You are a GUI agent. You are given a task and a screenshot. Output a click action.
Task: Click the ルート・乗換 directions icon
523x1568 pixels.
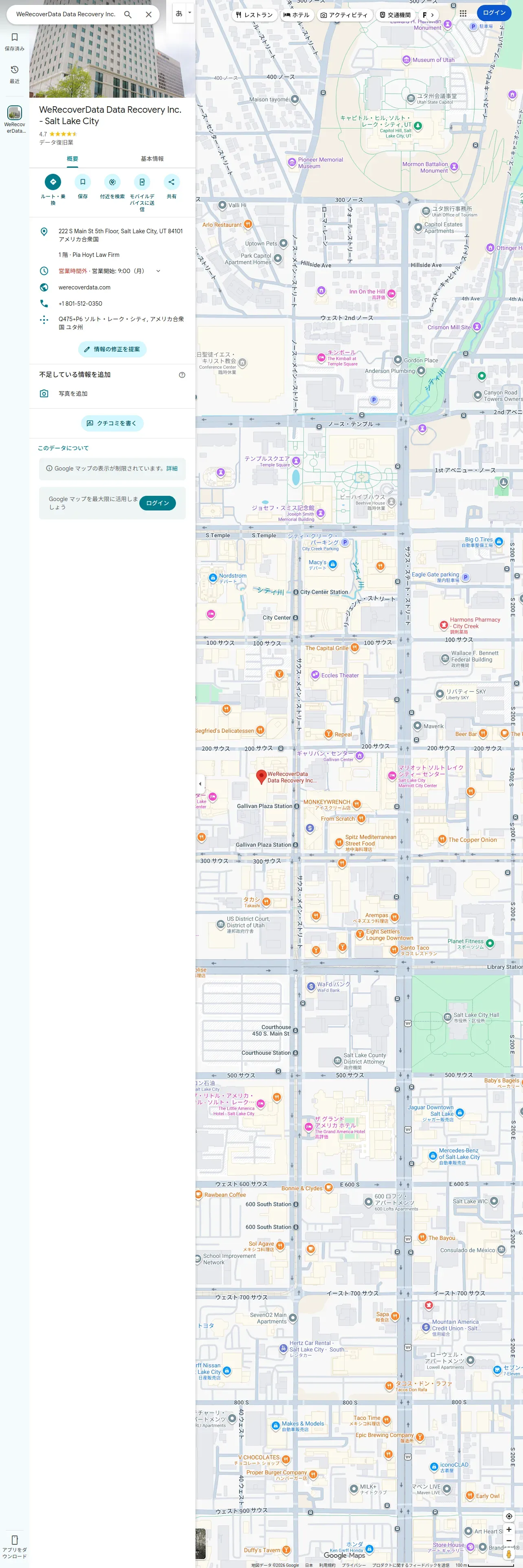pos(53,182)
